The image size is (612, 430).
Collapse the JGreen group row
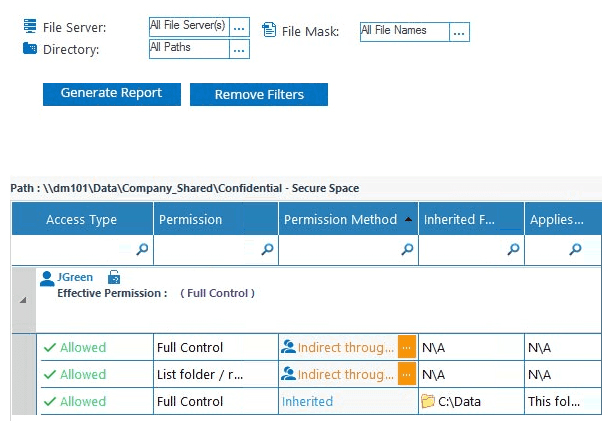click(23, 300)
